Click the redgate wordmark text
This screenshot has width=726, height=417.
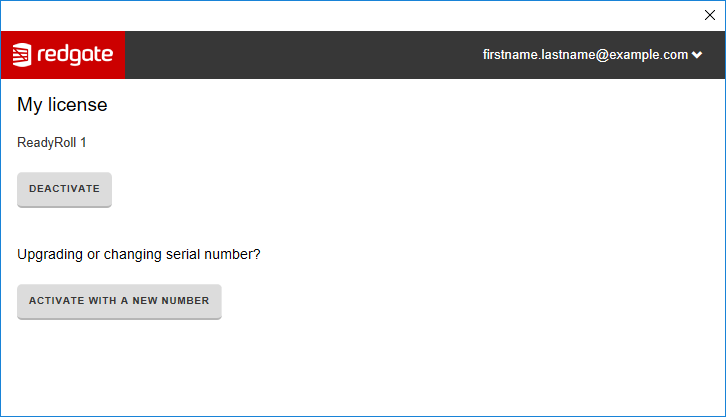(75, 55)
